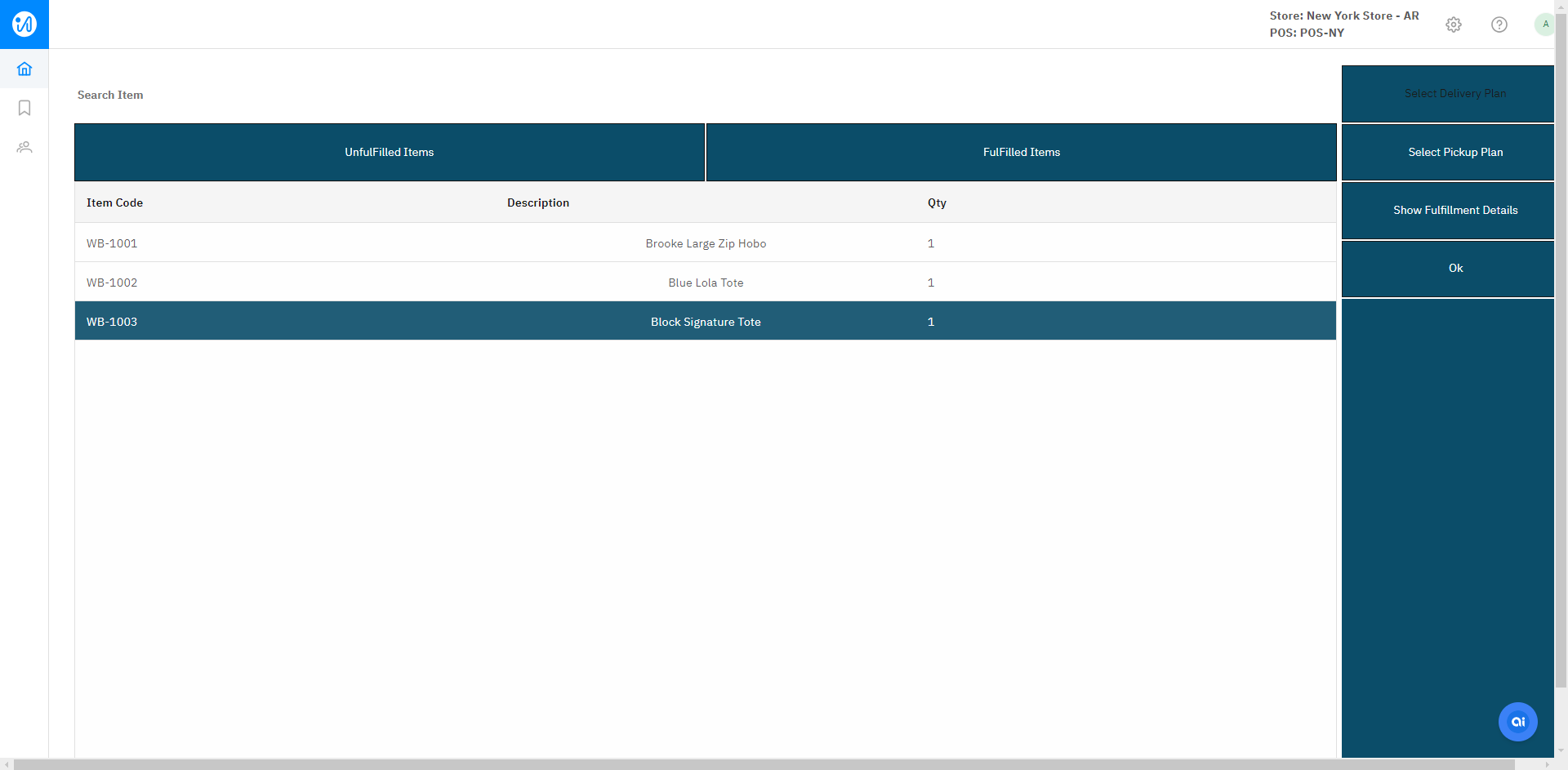The height and width of the screenshot is (770, 1568).
Task: Open the customers people icon in sidebar
Action: [24, 147]
